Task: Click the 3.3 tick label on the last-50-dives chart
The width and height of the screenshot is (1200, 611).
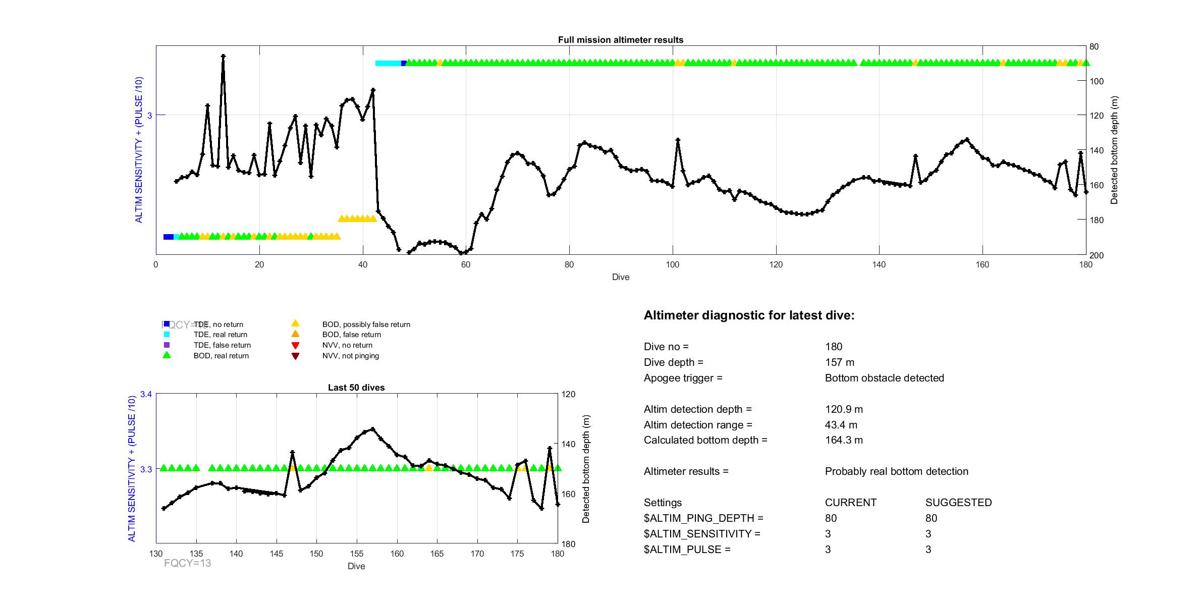Action: point(146,469)
